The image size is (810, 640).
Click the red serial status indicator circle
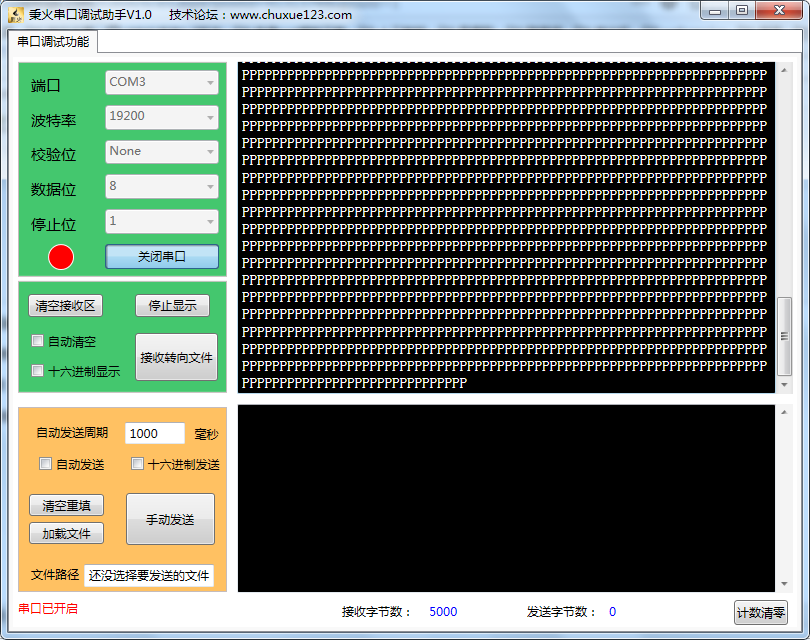click(61, 257)
